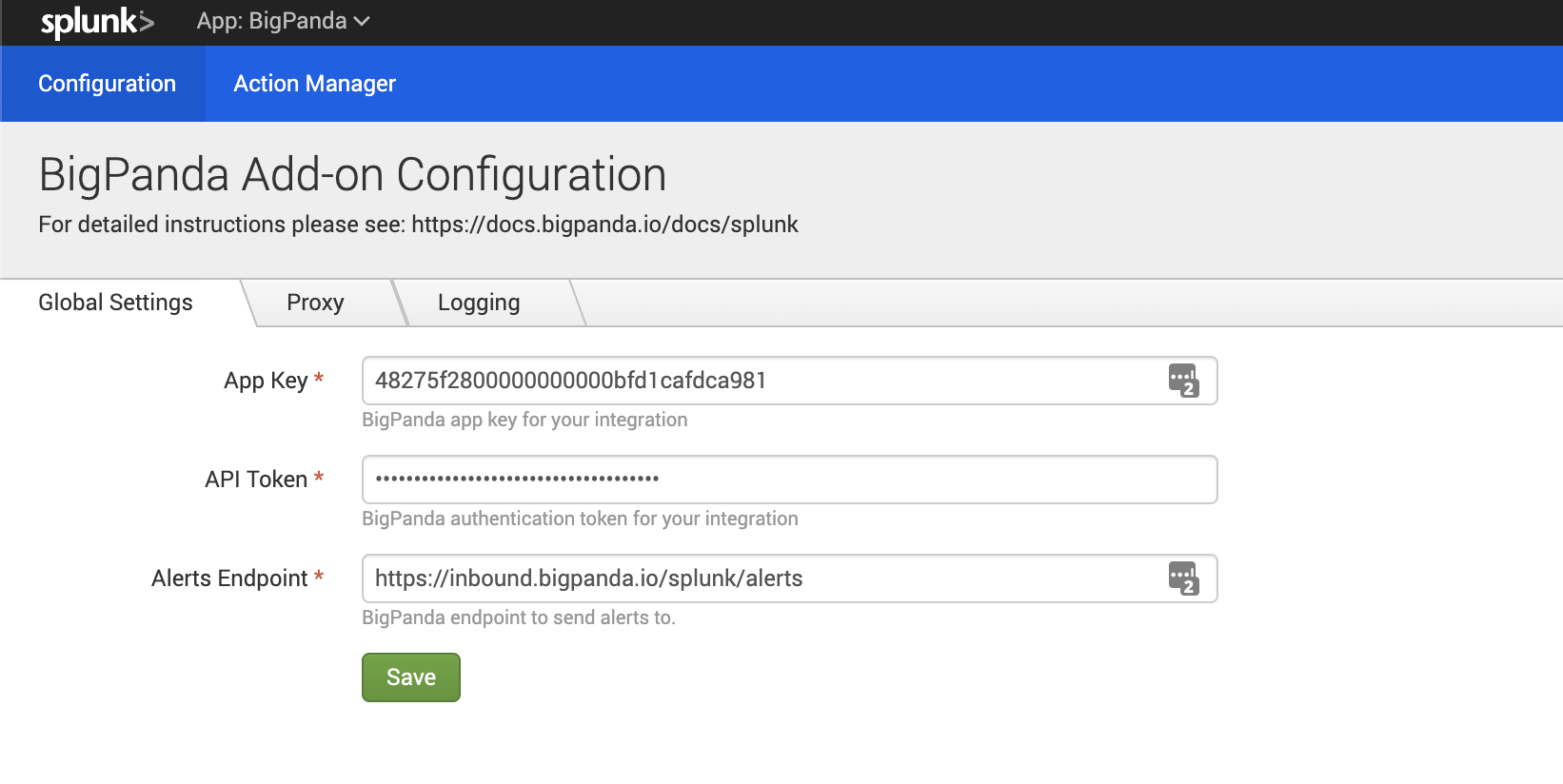Click the password manager icon in App Key field

1183,381
